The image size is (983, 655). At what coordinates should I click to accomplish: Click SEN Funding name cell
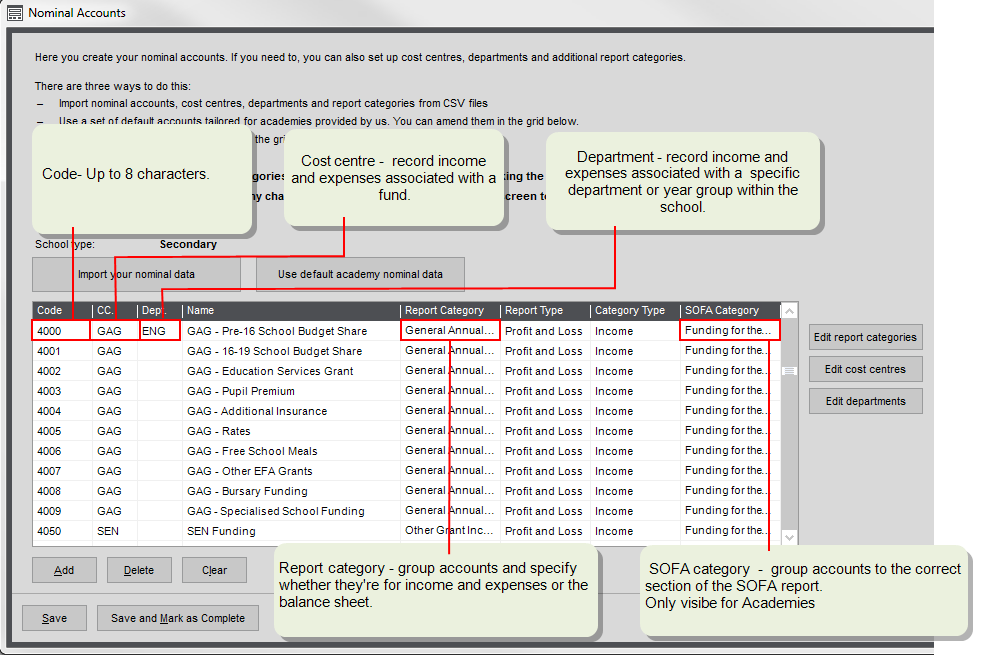click(x=291, y=532)
